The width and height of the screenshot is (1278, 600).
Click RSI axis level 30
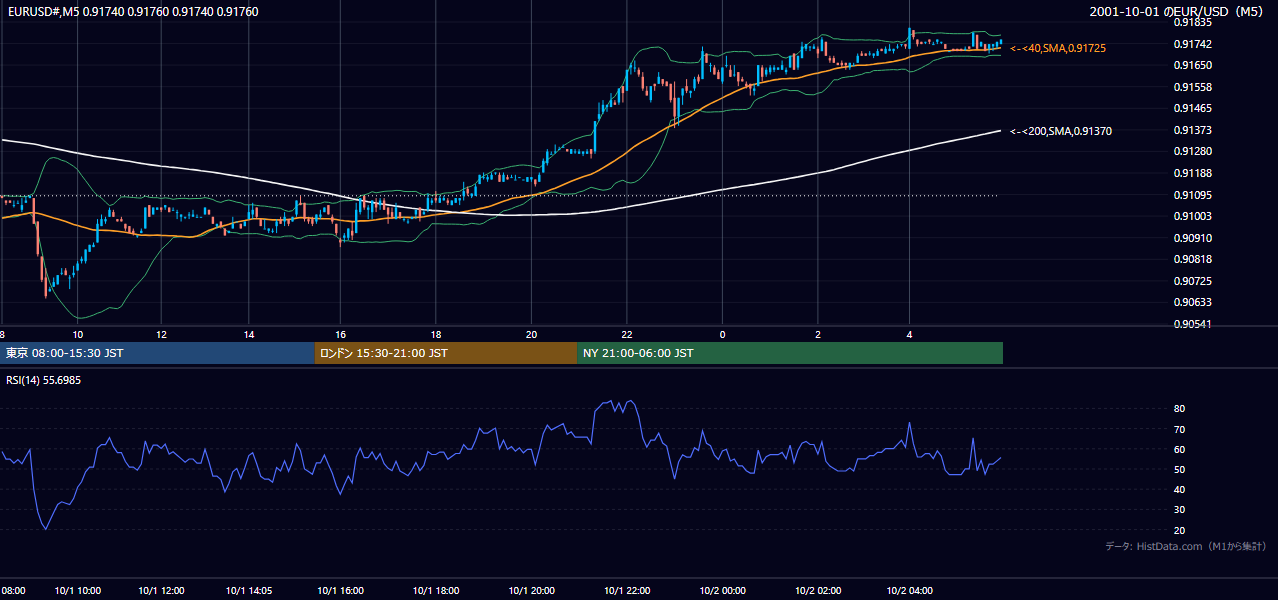pos(1179,509)
